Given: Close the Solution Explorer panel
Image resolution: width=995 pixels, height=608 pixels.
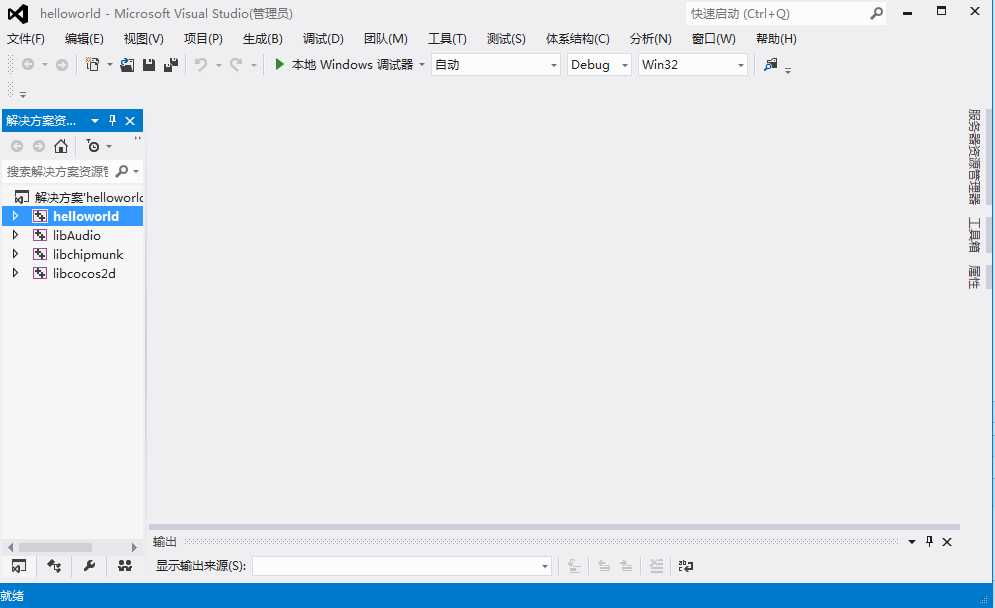Looking at the screenshot, I should (x=130, y=121).
